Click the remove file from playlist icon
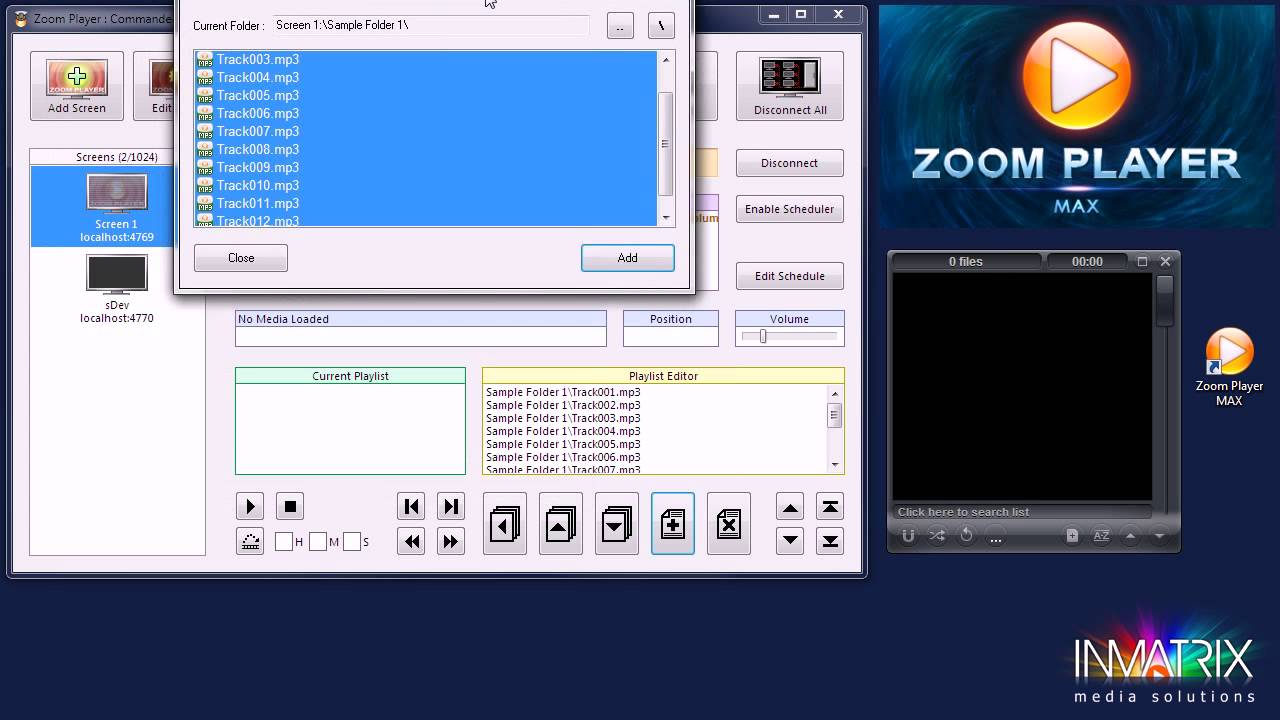Screen dimensions: 1280x720 click(729, 523)
